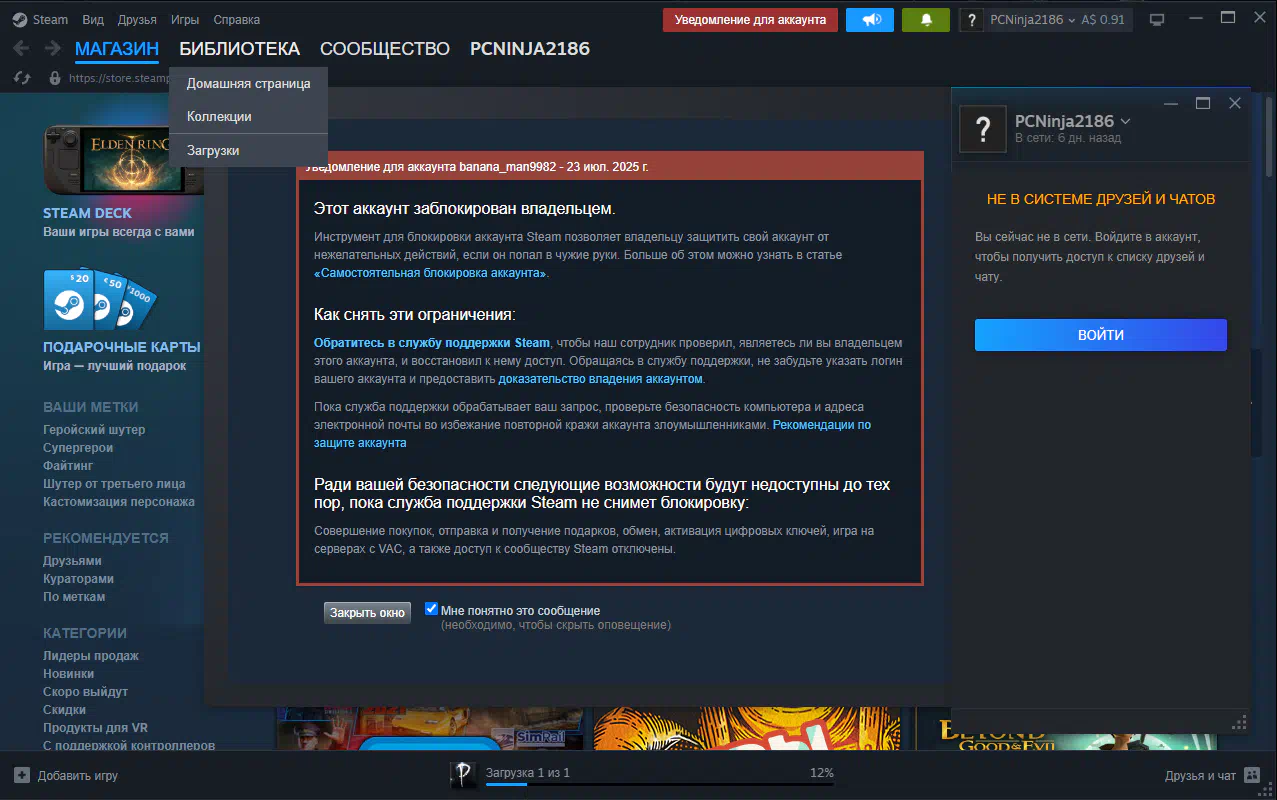Open the Скидки category
Image resolution: width=1277 pixels, height=800 pixels.
[x=64, y=710]
